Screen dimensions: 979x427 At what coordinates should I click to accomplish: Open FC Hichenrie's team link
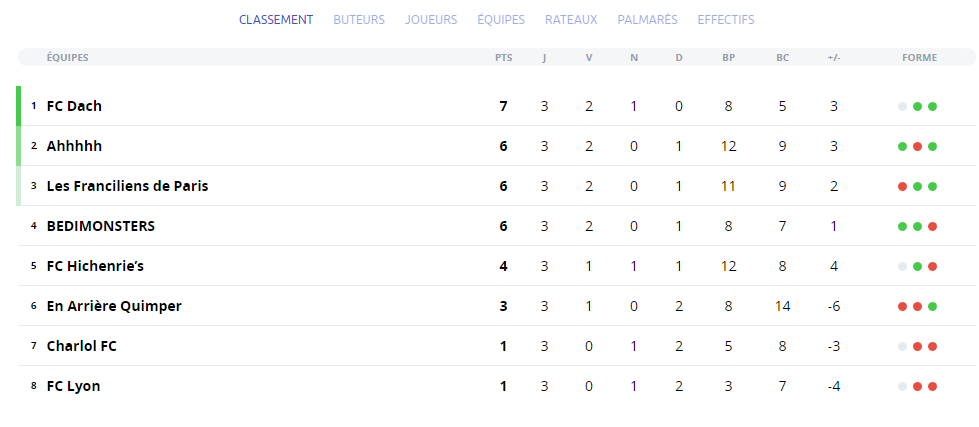[x=96, y=266]
